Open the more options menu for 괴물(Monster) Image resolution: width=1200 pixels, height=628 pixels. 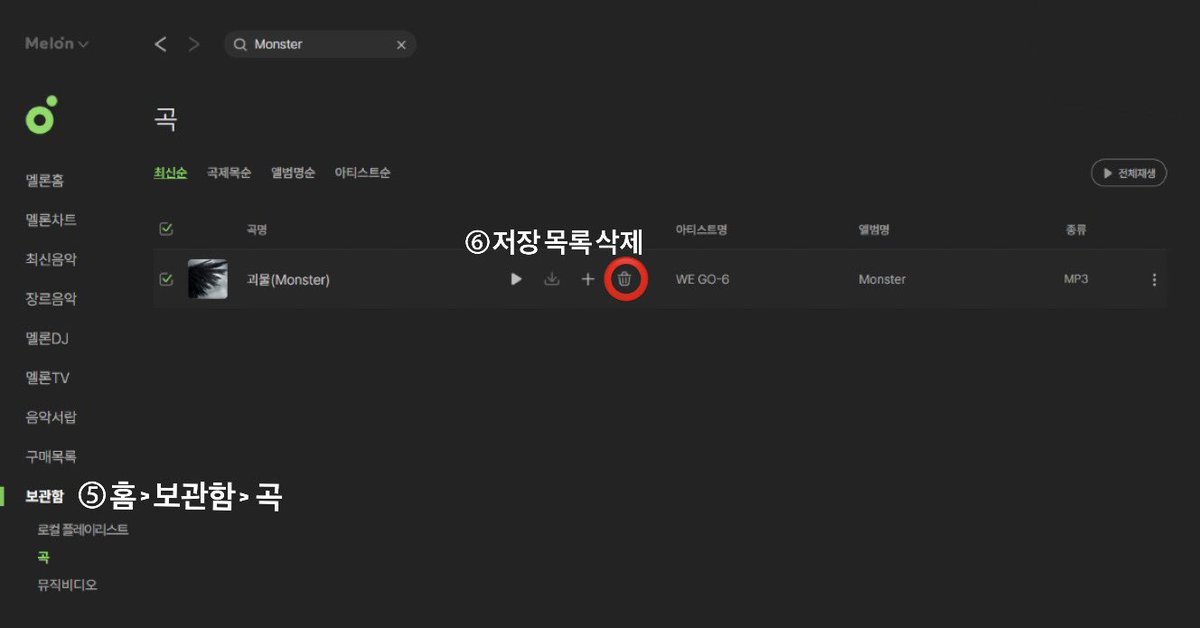(x=1154, y=280)
